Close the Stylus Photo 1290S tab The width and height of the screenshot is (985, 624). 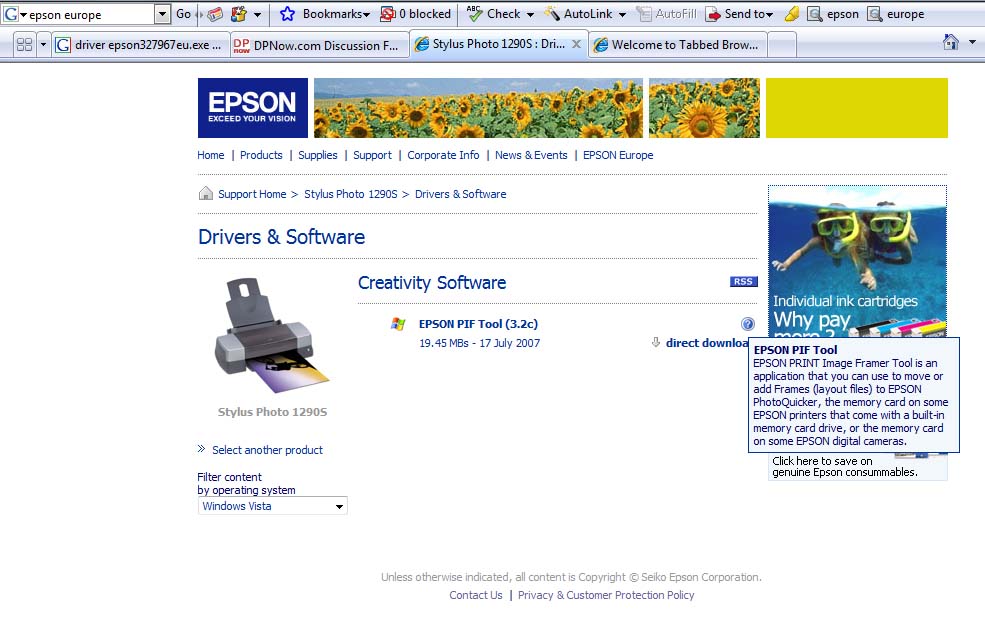click(575, 45)
